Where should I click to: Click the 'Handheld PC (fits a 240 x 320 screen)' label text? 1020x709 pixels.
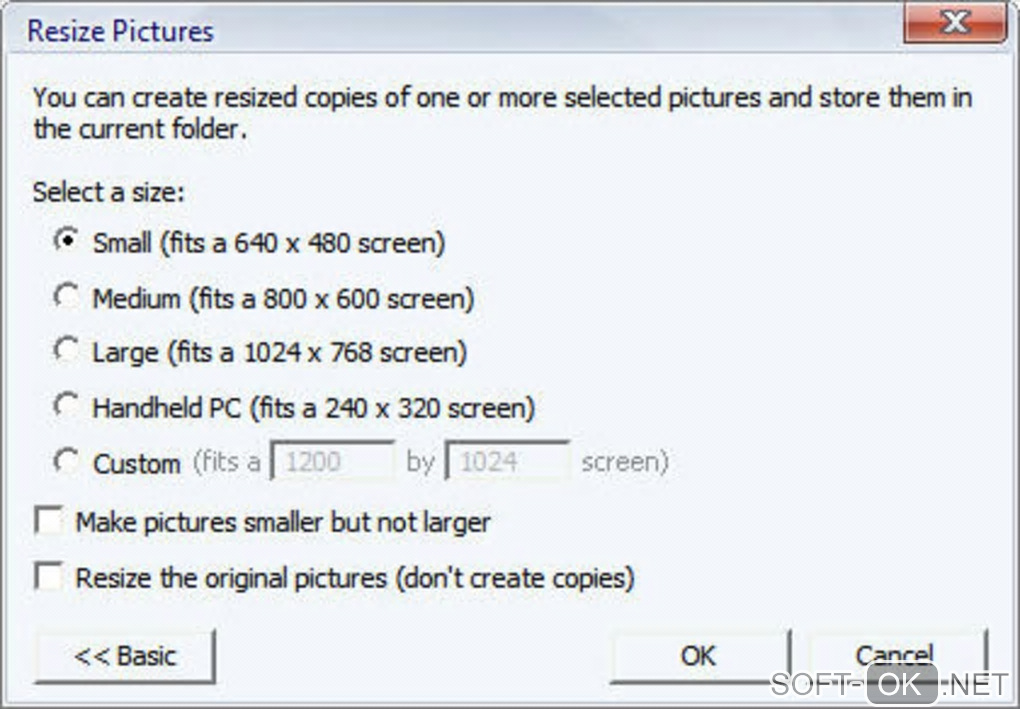(313, 408)
